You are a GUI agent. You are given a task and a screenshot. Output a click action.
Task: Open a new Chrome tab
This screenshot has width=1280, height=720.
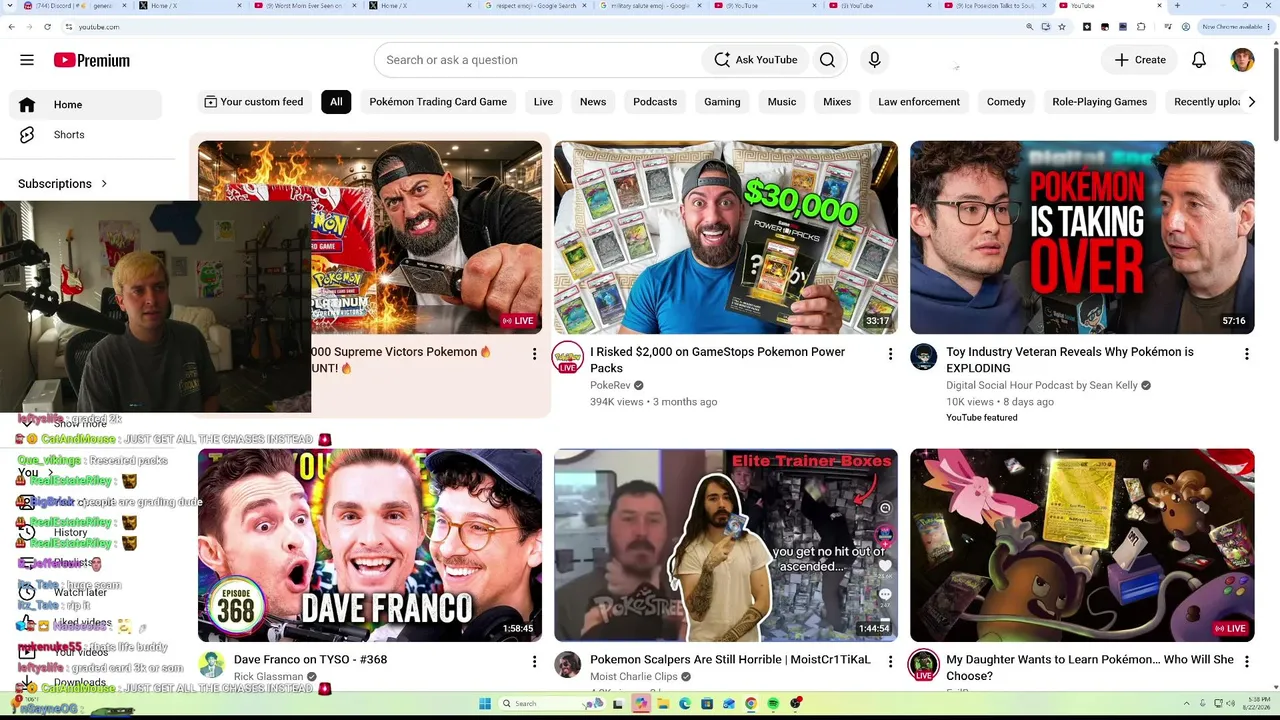pos(1177,6)
